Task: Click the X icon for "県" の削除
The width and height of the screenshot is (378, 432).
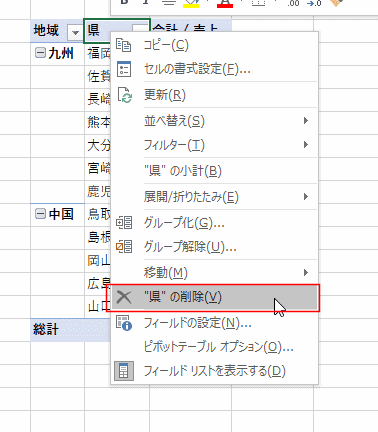Action: tap(124, 296)
